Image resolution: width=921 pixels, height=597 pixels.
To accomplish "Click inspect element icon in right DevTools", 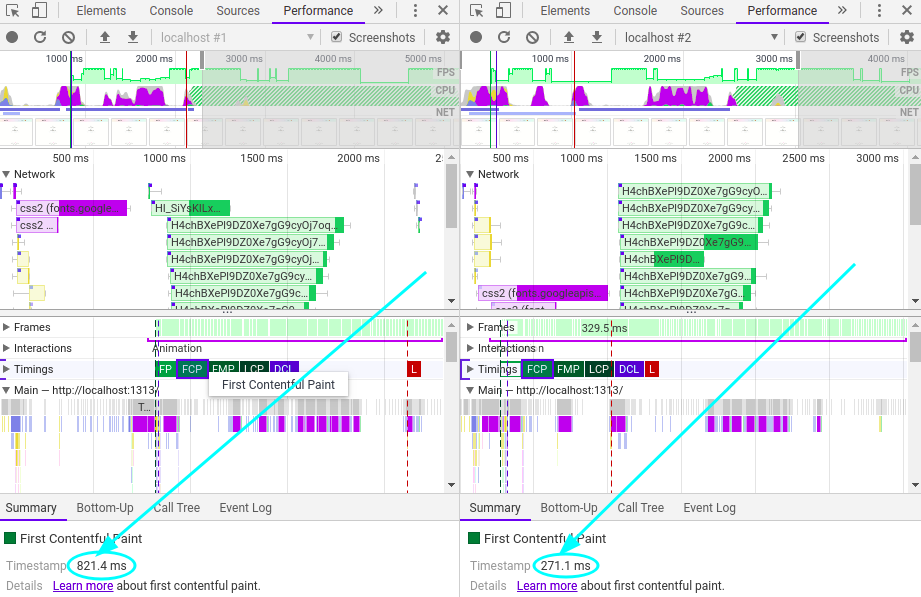I will click(476, 11).
